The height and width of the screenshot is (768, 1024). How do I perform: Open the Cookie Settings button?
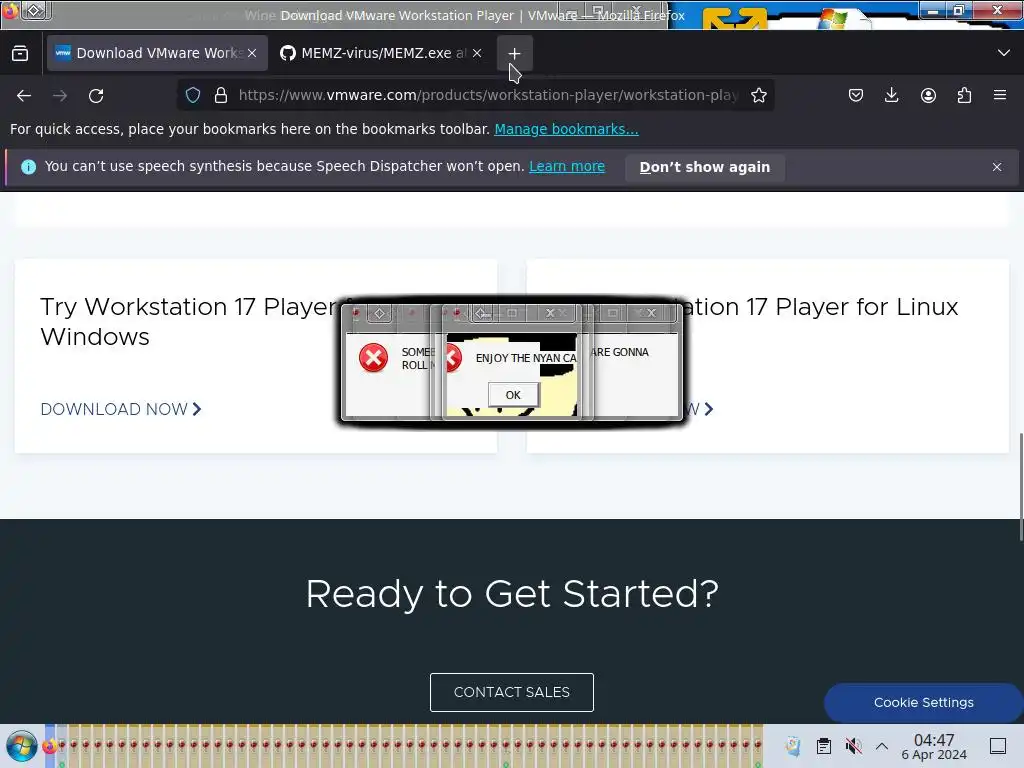coord(923,703)
